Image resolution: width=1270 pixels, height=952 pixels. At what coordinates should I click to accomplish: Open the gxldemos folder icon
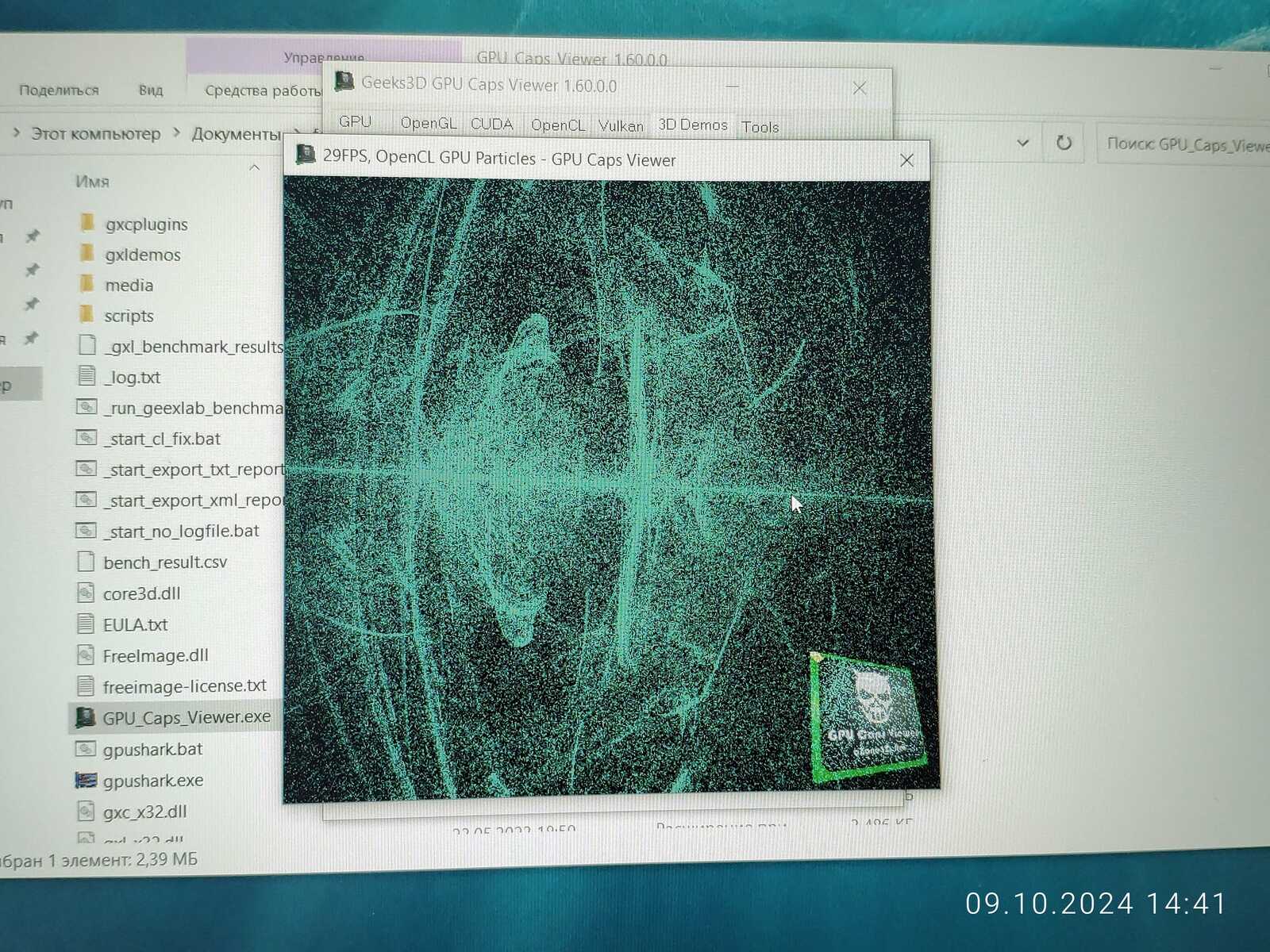pyautogui.click(x=87, y=253)
